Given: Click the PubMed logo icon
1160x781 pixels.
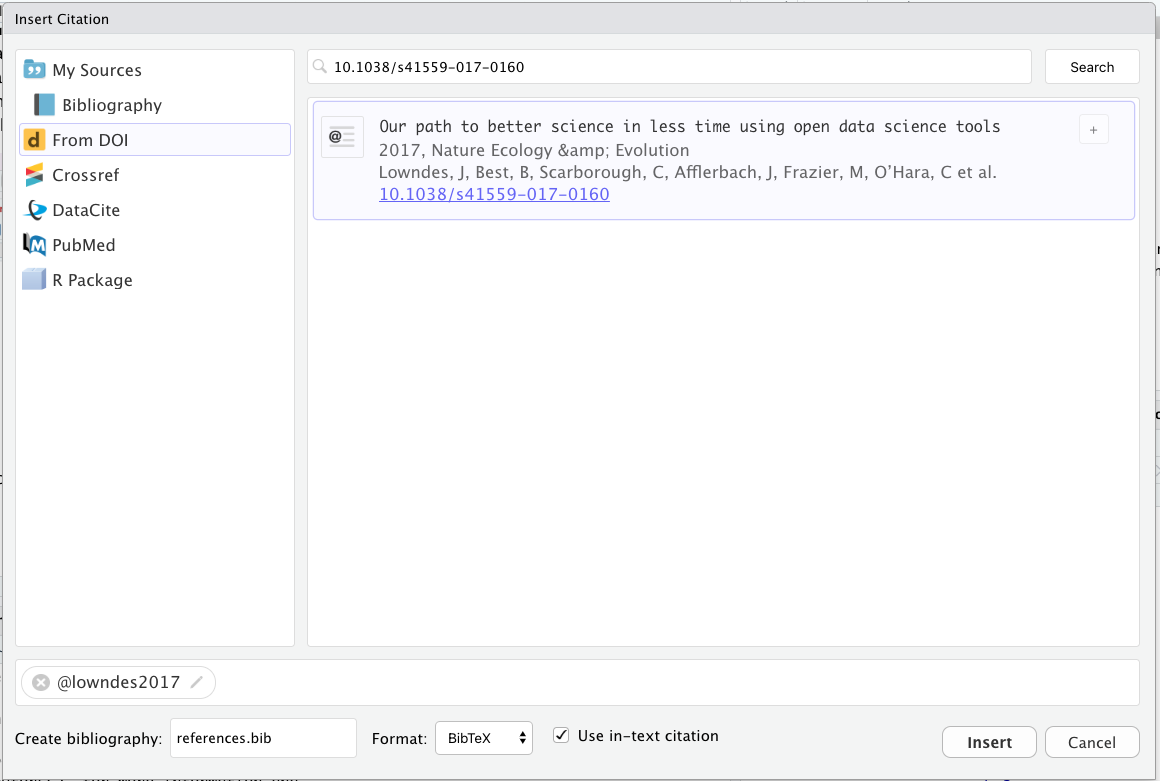Looking at the screenshot, I should (35, 245).
